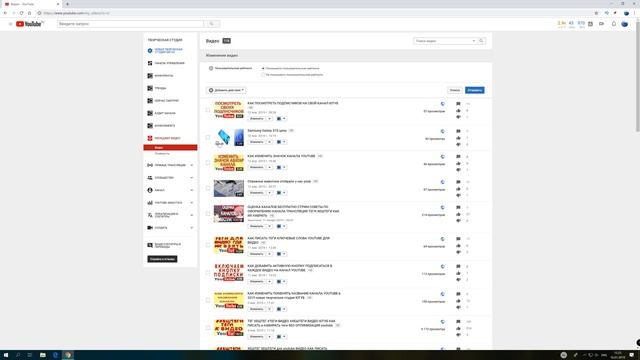
Task: Click the thumbs-up icon in the Samsung Galaxy row
Action: [458, 138]
